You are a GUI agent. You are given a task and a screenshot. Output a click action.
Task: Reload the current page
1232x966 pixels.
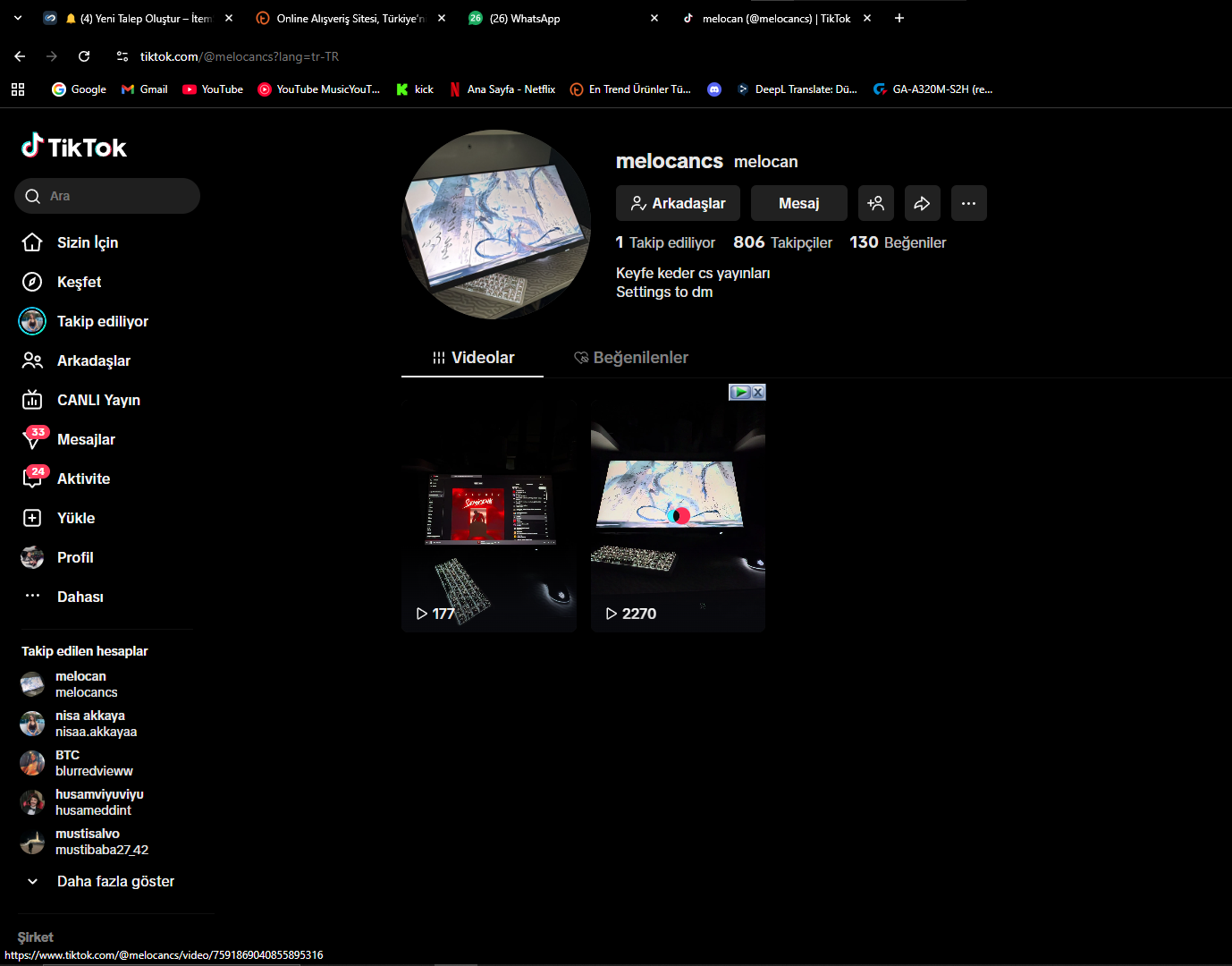pyautogui.click(x=84, y=56)
